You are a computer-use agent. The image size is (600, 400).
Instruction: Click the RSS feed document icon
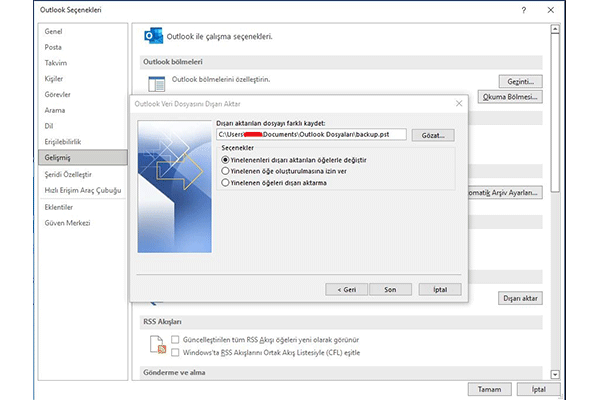pos(158,344)
